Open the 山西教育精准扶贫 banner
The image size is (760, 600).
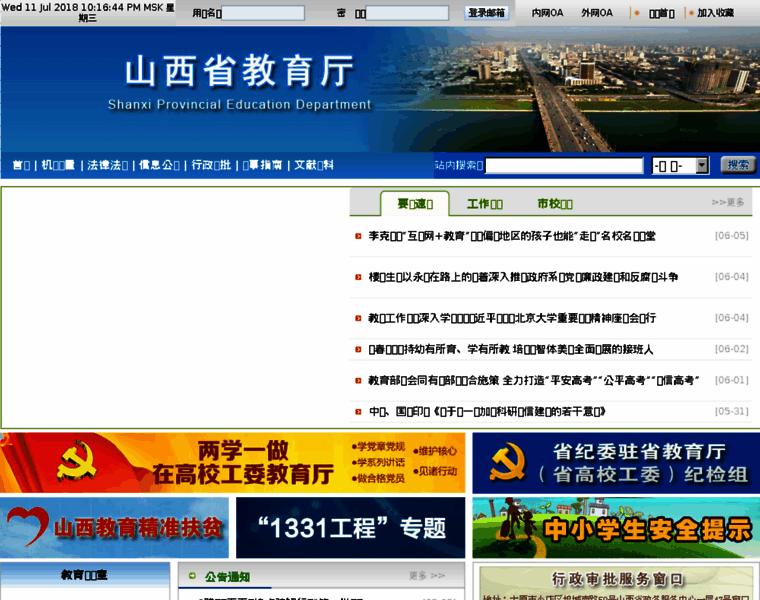pos(114,528)
